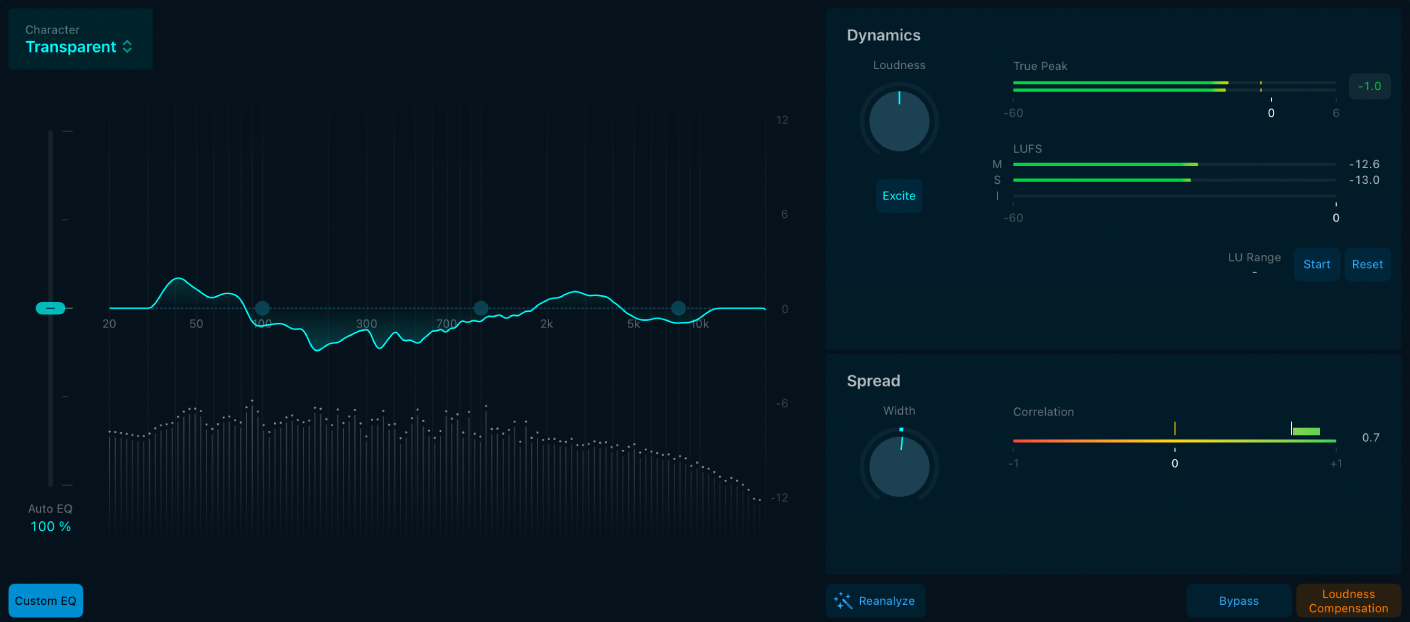Open the Character Transparent dropdown
Screen dimensions: 1410x622
[80, 39]
